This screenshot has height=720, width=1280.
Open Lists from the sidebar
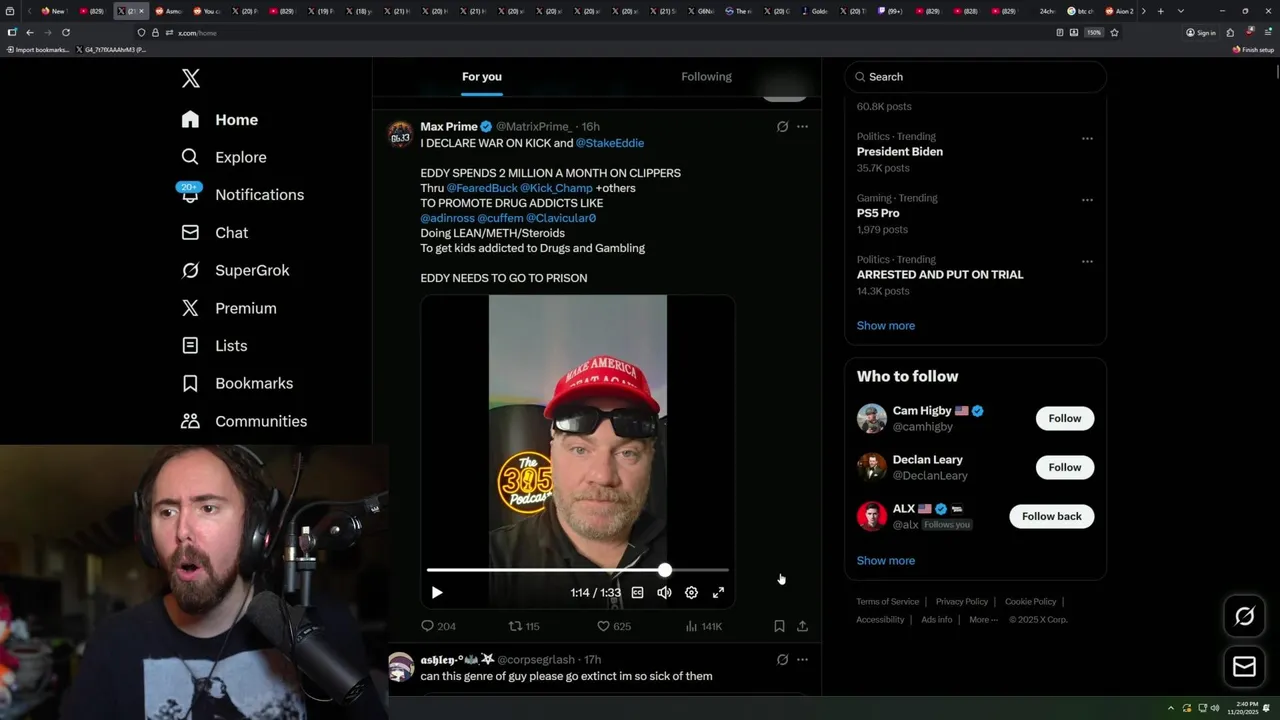tap(214, 346)
